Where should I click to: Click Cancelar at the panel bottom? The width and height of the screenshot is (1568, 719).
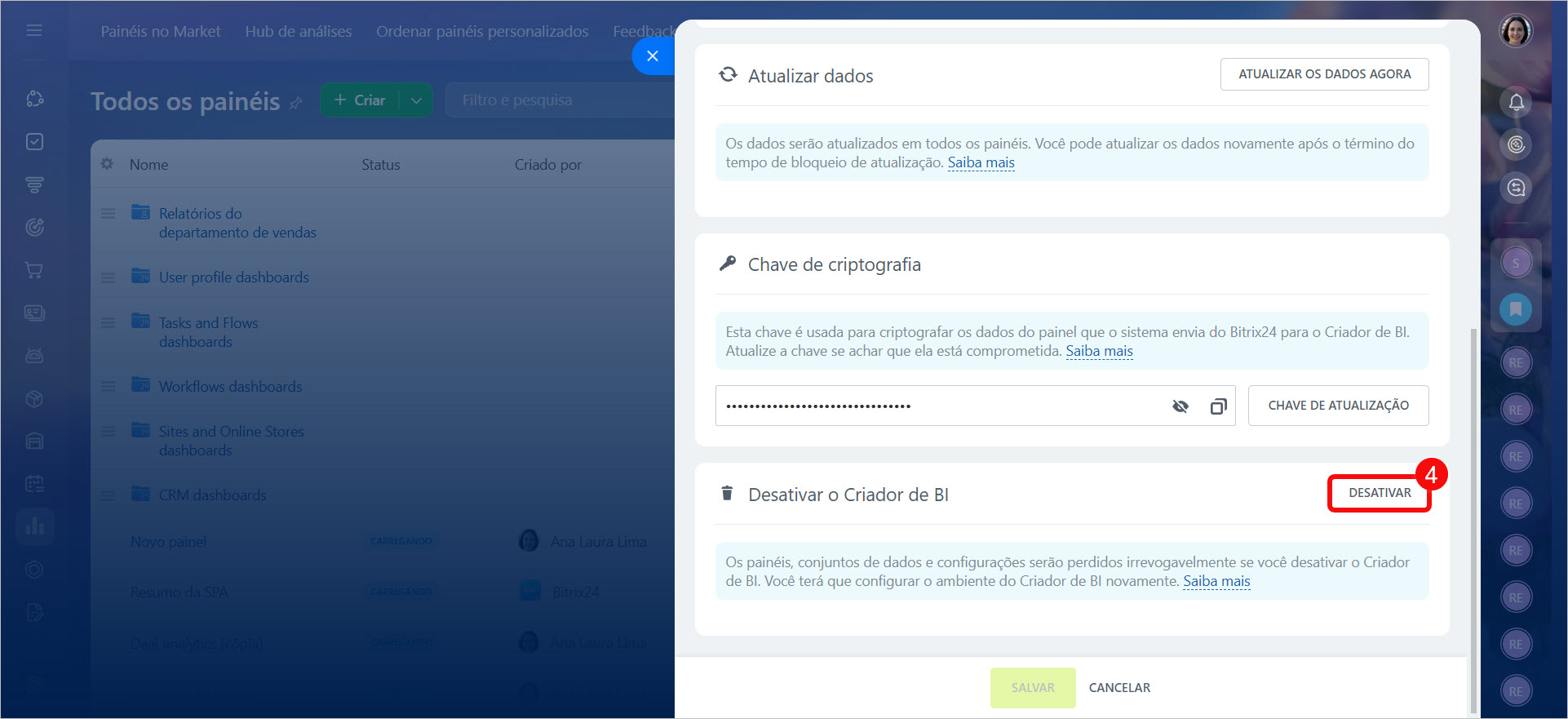coord(1119,688)
